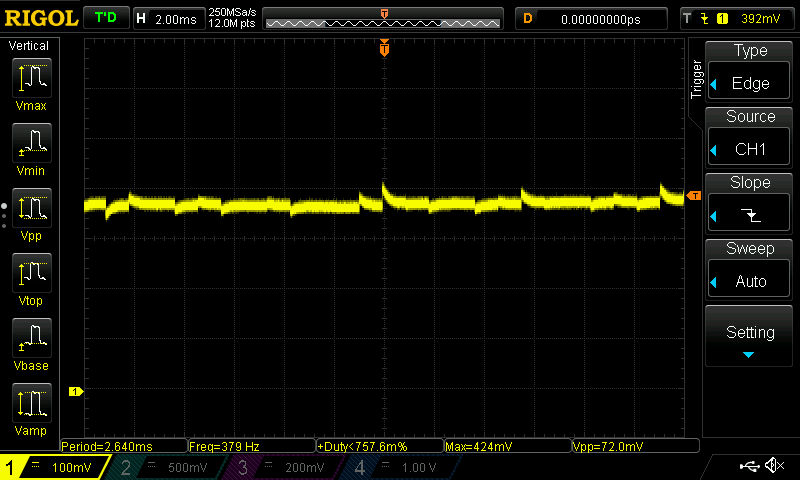The height and width of the screenshot is (480, 800).
Task: Expand the trigger Setting submenu
Action: [748, 336]
